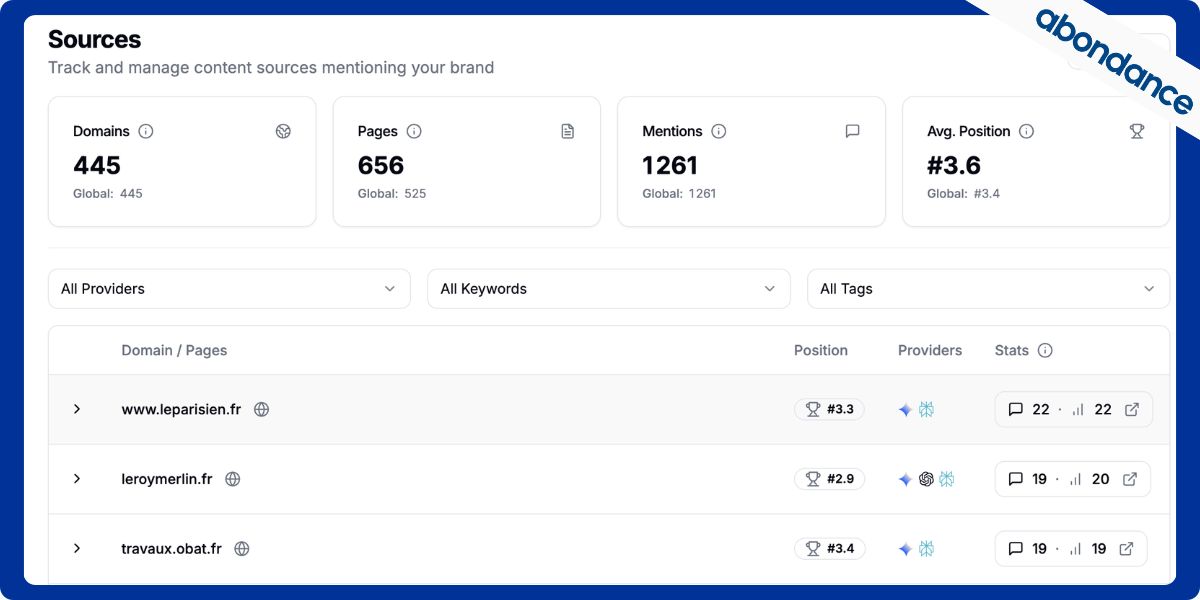Click the Providers column header
Viewport: 1200px width, 600px height.
930,350
